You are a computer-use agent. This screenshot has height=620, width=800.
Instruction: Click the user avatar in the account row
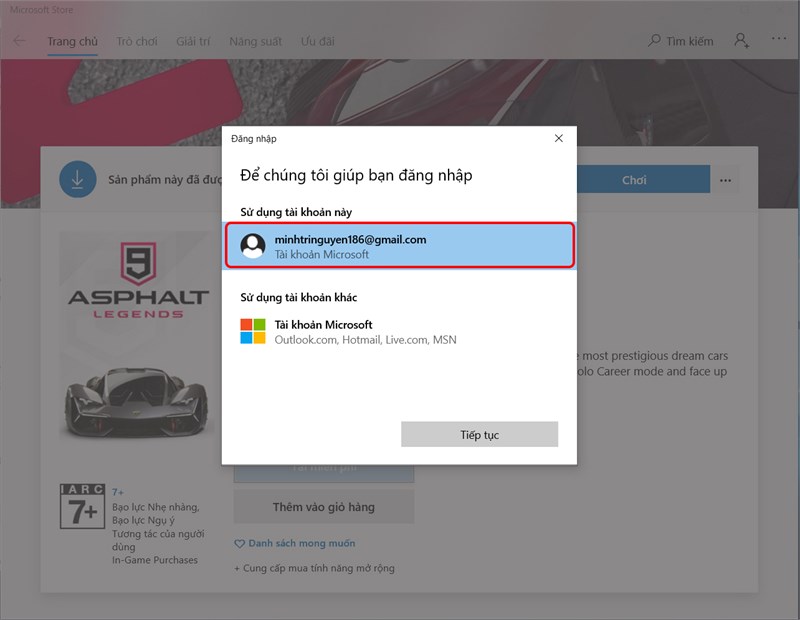click(253, 245)
